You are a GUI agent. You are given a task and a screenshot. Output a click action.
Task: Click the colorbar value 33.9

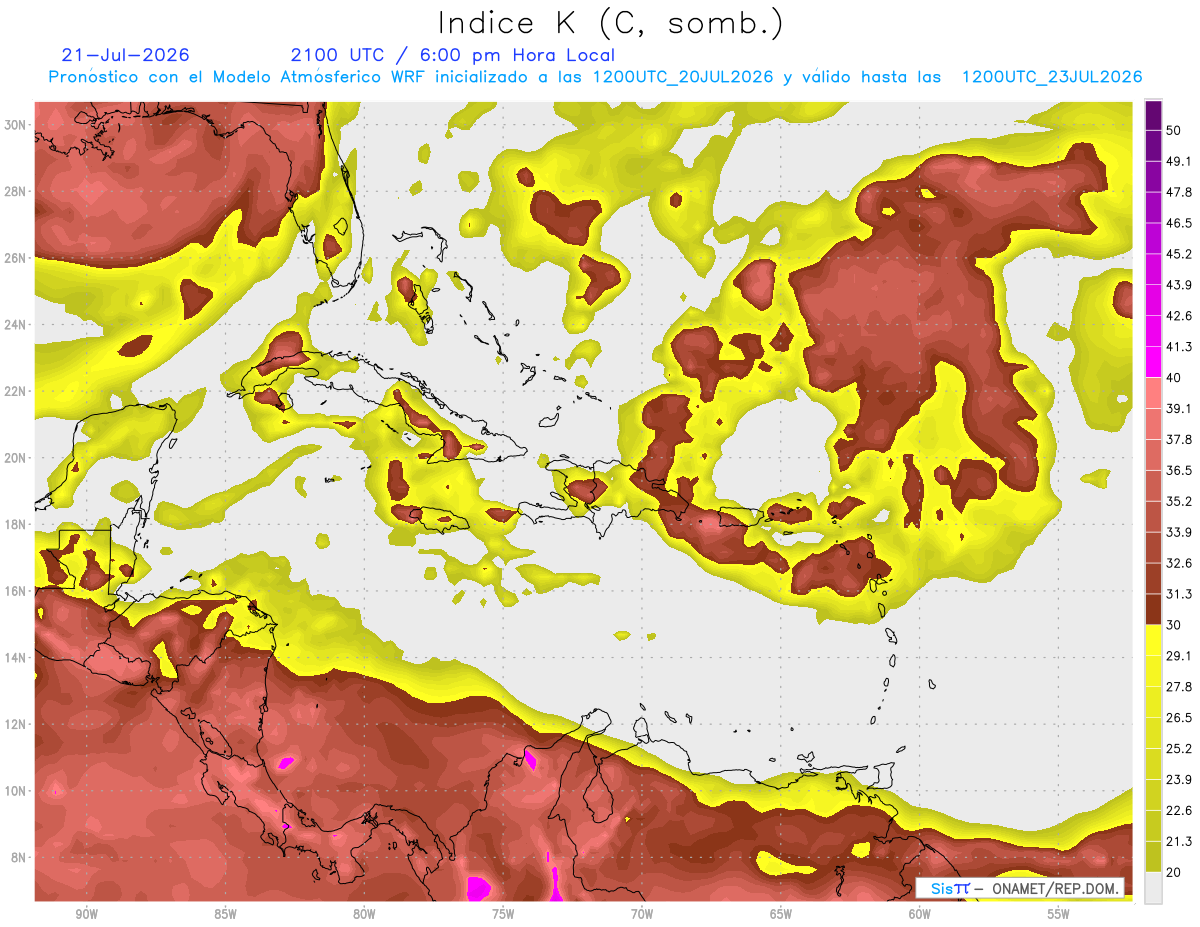click(x=1179, y=532)
